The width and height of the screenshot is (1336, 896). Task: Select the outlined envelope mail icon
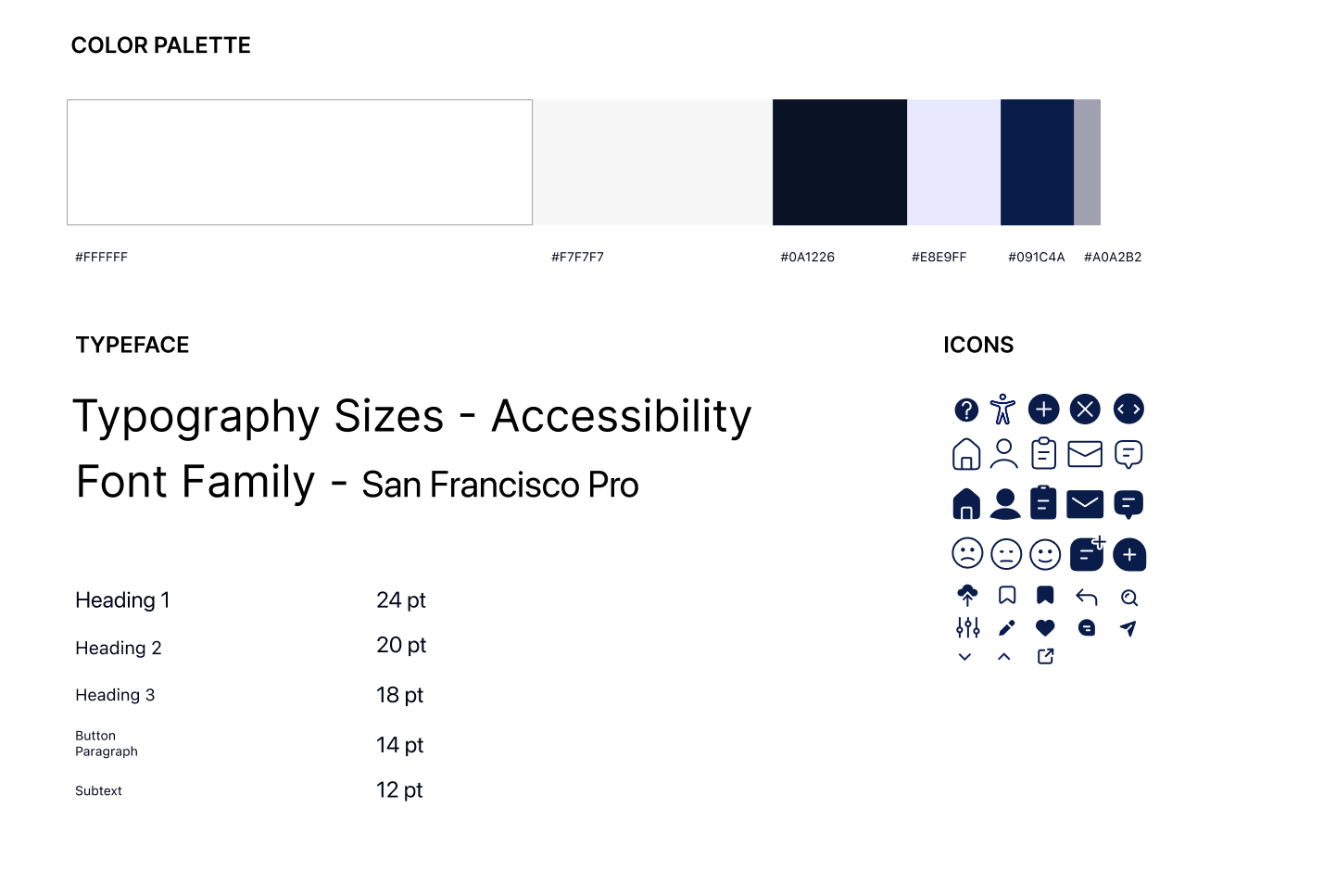pyautogui.click(x=1085, y=454)
